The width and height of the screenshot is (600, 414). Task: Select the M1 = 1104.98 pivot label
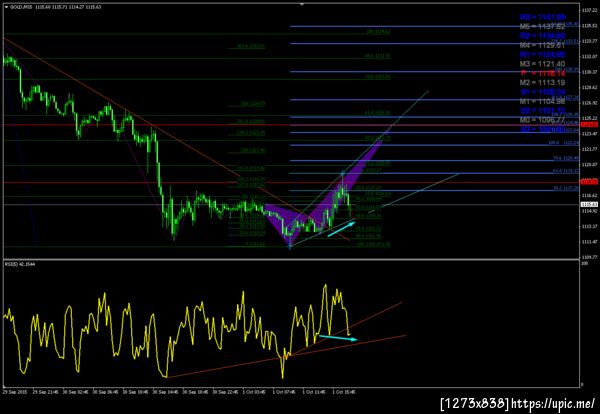coord(542,101)
